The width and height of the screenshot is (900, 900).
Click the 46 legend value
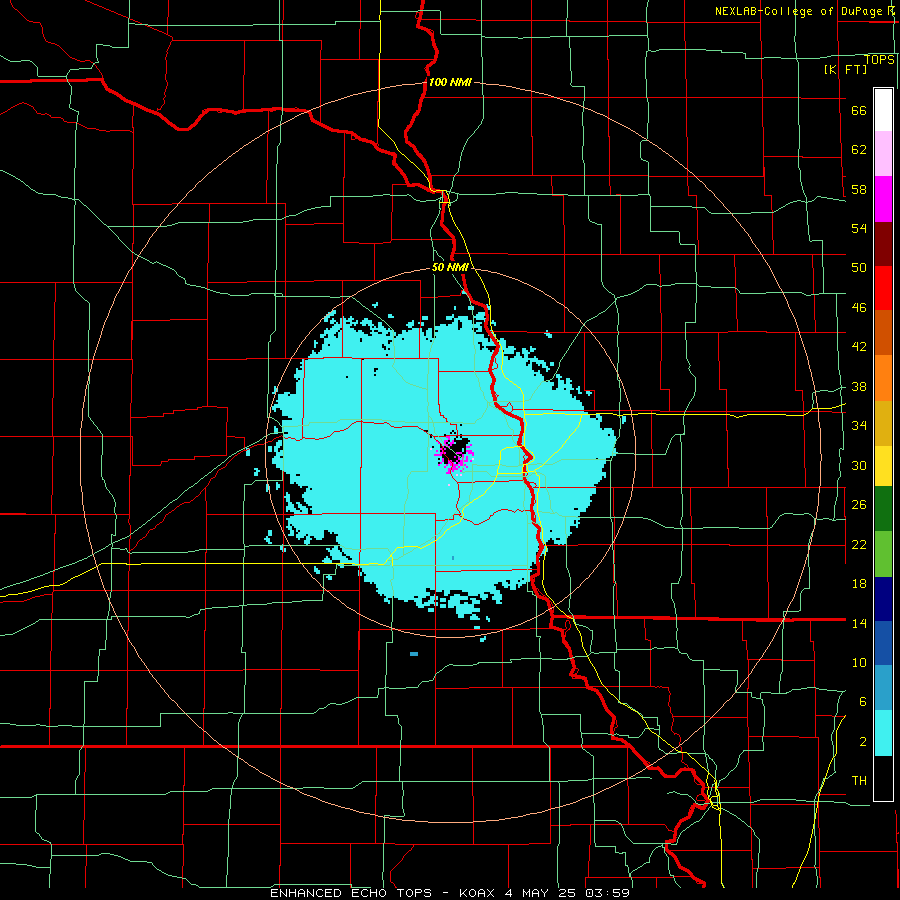859,307
